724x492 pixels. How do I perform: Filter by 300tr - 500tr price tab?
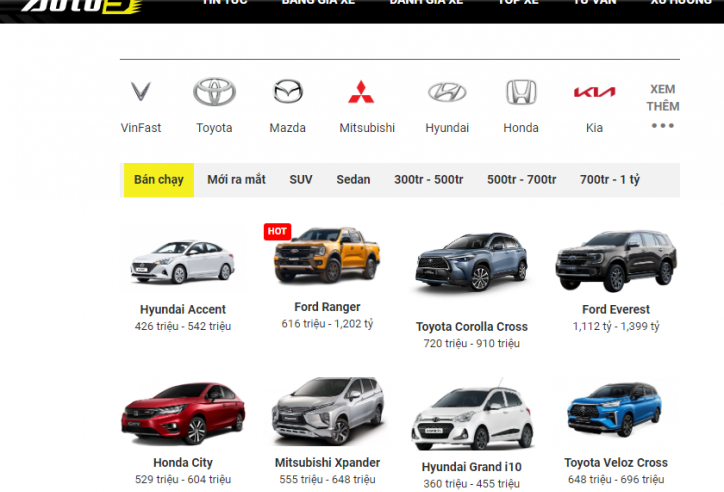pos(428,180)
